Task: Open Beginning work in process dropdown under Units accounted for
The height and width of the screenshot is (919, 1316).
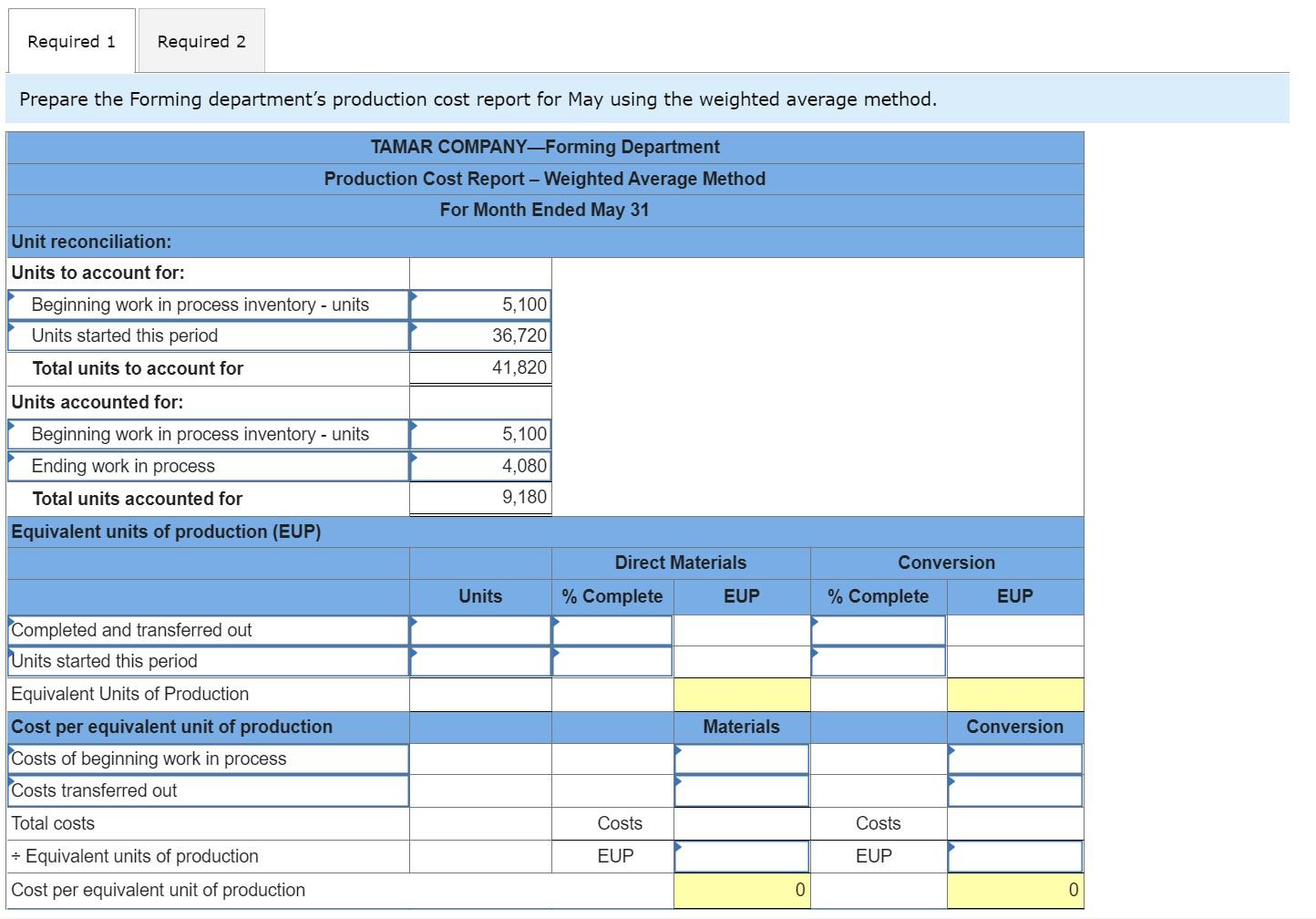Action: (209, 434)
